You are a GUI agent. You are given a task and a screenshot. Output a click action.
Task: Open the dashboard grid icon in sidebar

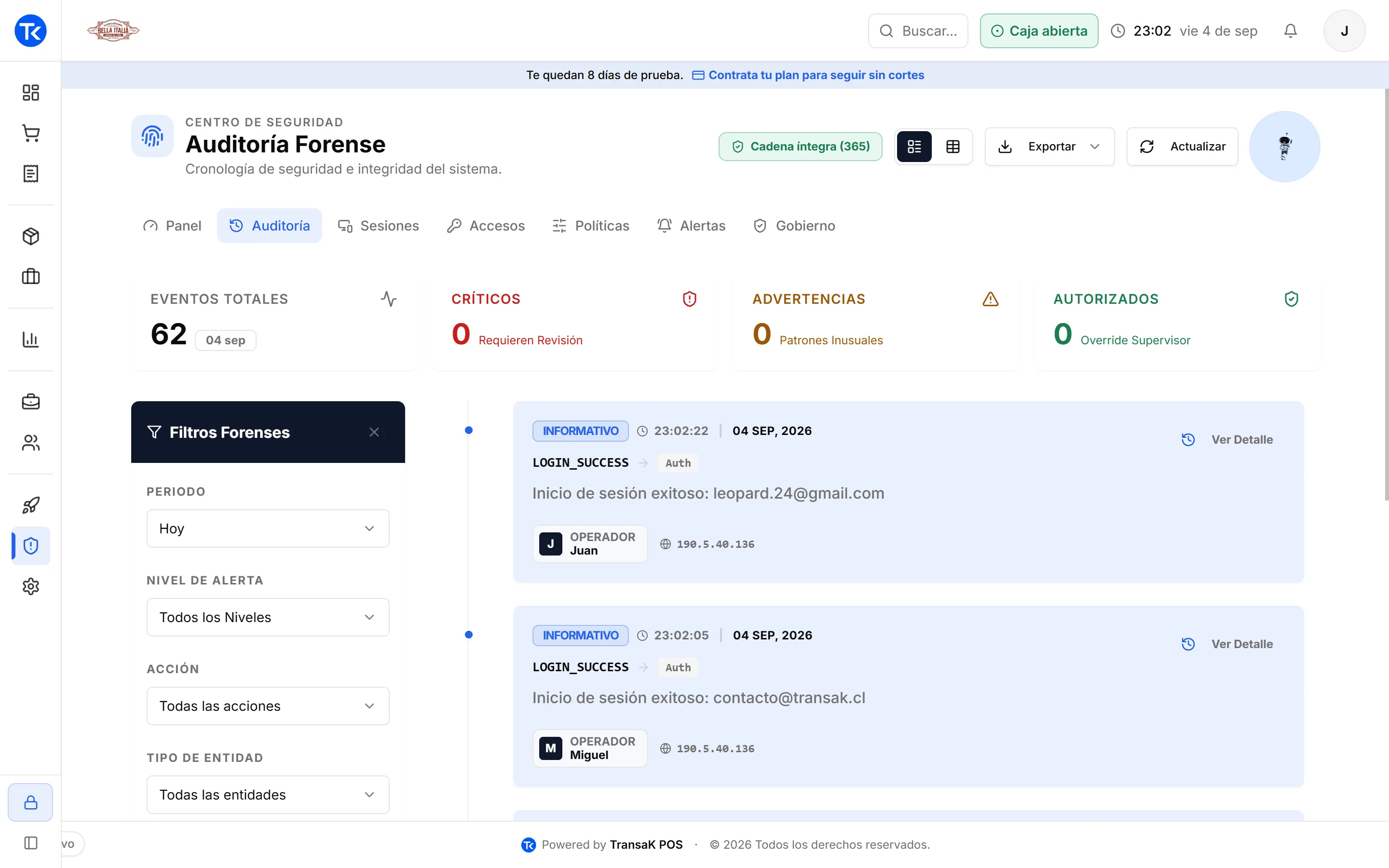click(x=30, y=93)
